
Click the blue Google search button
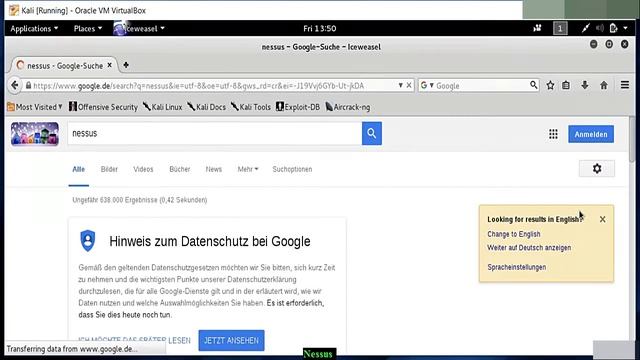point(371,133)
